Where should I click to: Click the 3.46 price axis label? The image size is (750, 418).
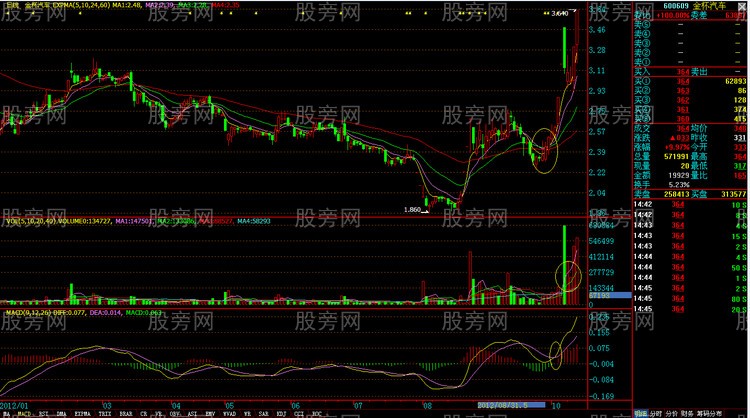point(597,30)
